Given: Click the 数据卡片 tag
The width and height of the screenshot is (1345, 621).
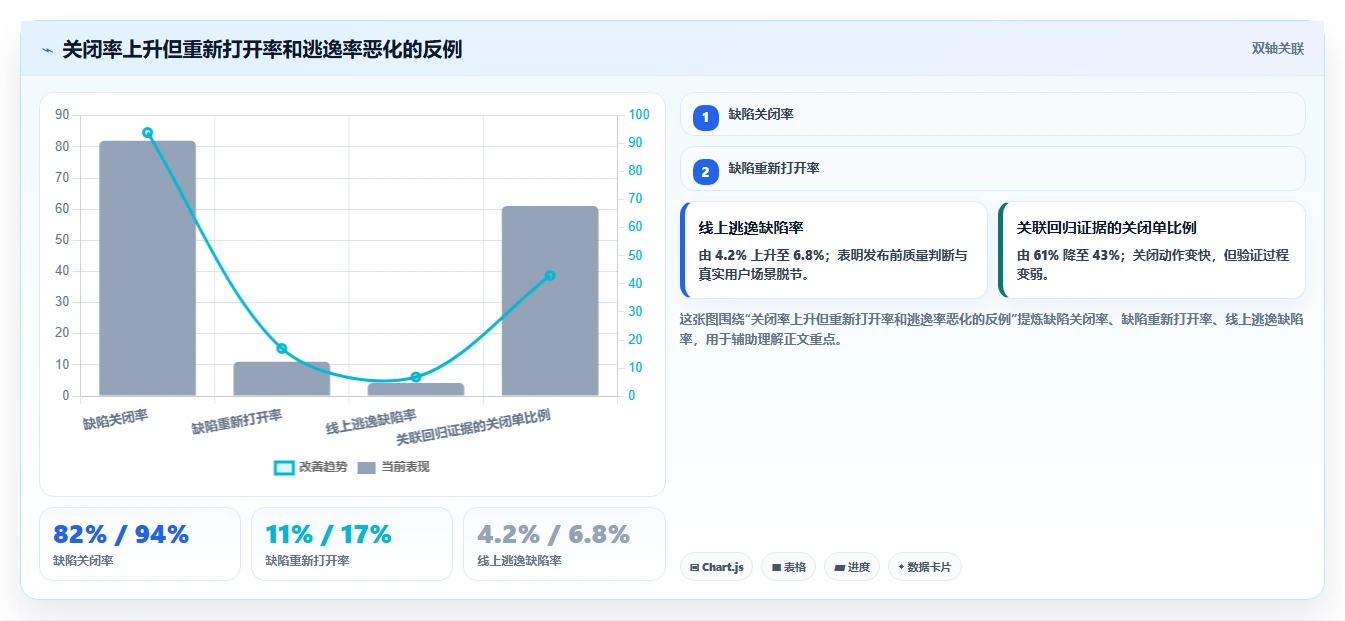Looking at the screenshot, I should pyautogui.click(x=925, y=567).
